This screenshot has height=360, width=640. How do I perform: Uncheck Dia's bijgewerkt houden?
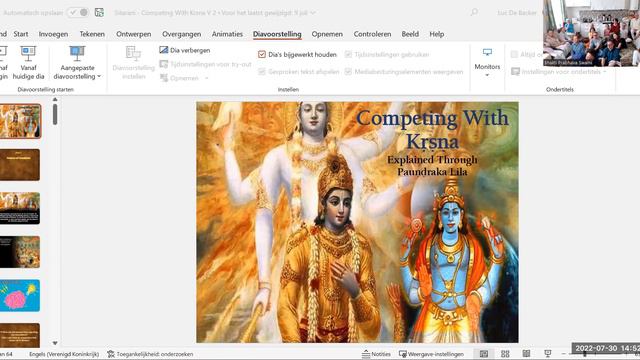coord(262,54)
